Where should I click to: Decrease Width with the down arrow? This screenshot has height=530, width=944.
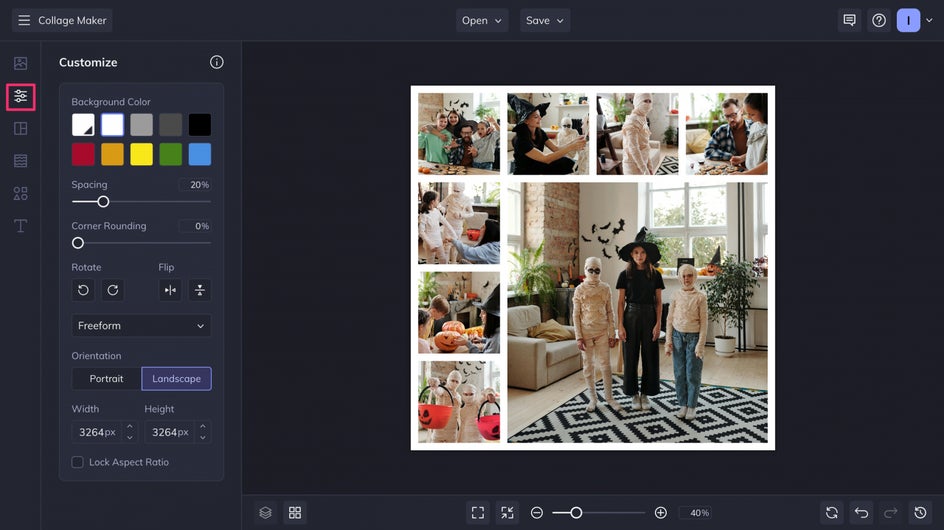(129, 438)
